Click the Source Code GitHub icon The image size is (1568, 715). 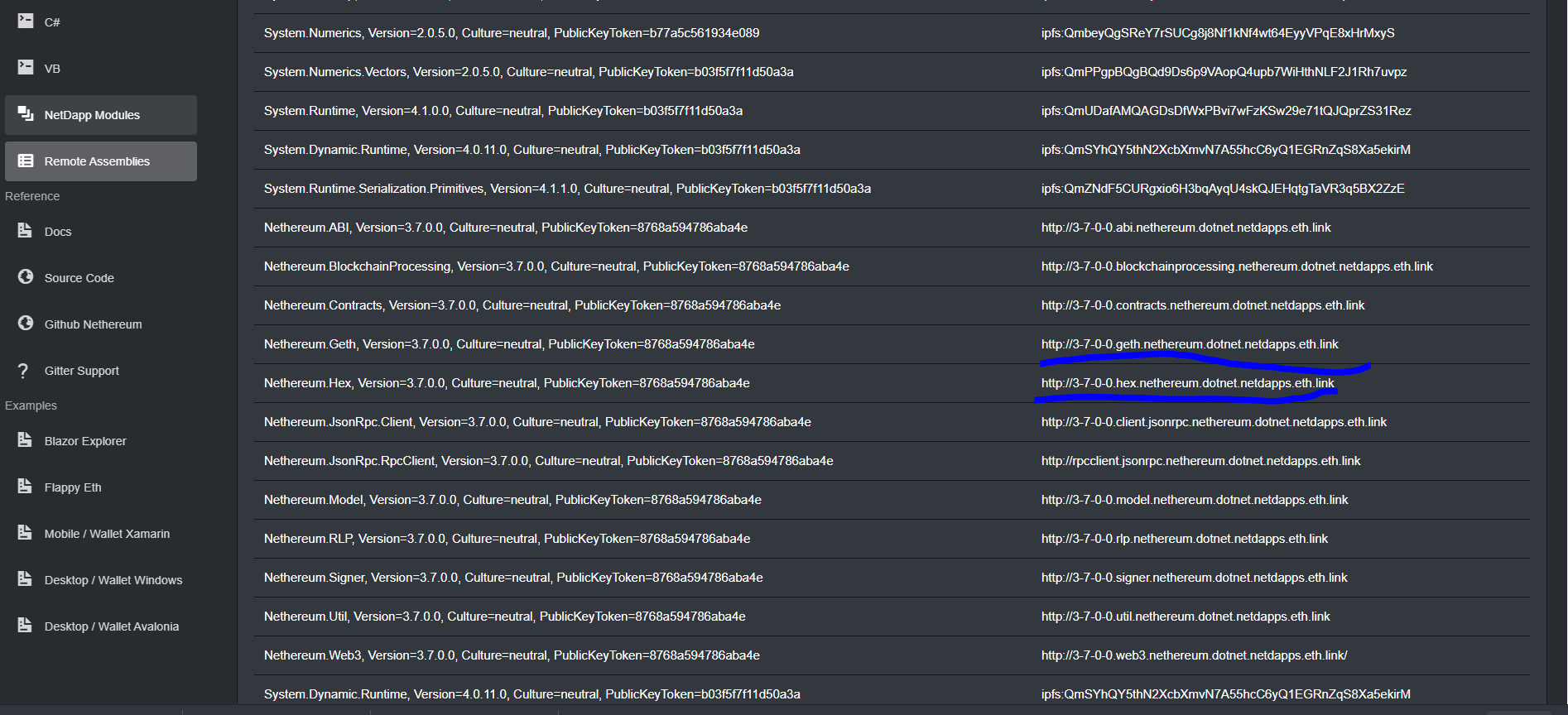[26, 276]
